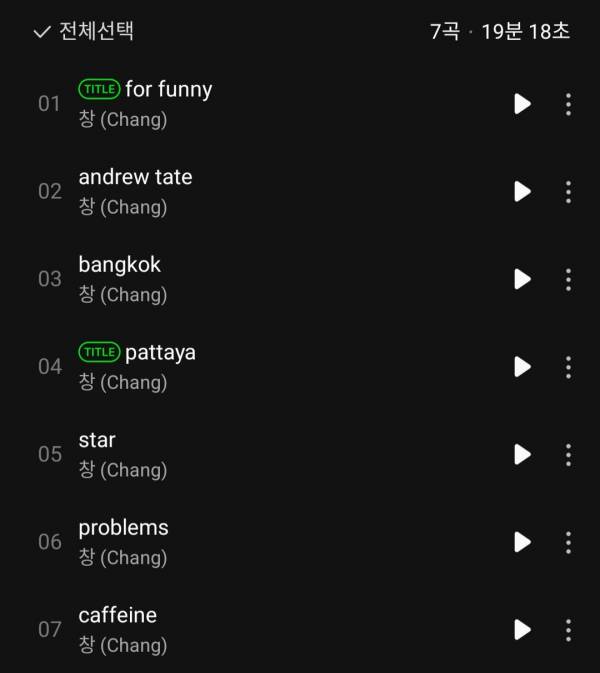This screenshot has width=600, height=673.
Task: Play the 'andrew tate' track
Action: tap(522, 191)
